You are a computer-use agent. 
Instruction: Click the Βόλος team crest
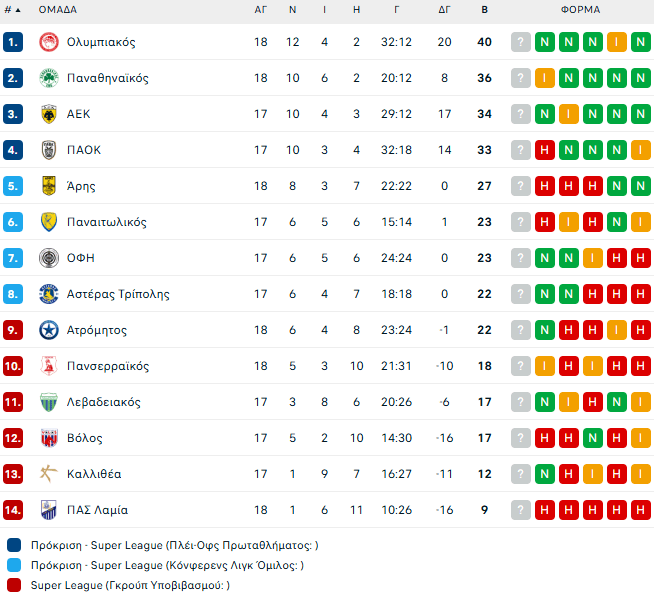coord(48,438)
